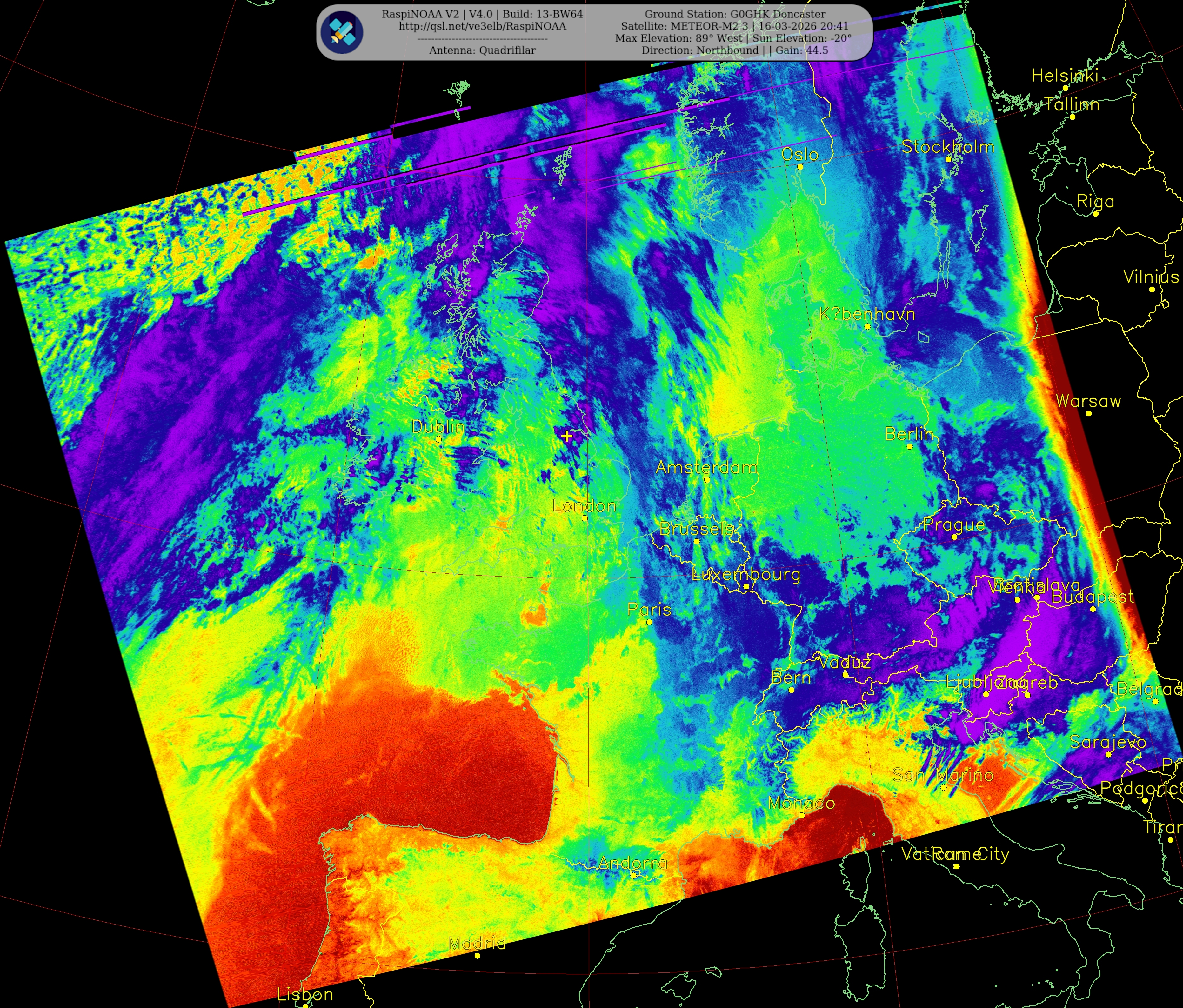Click the Paris city marker dot

click(649, 622)
